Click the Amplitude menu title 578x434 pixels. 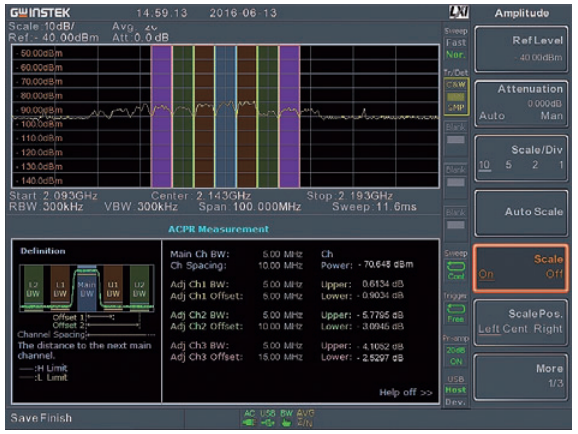(522, 13)
